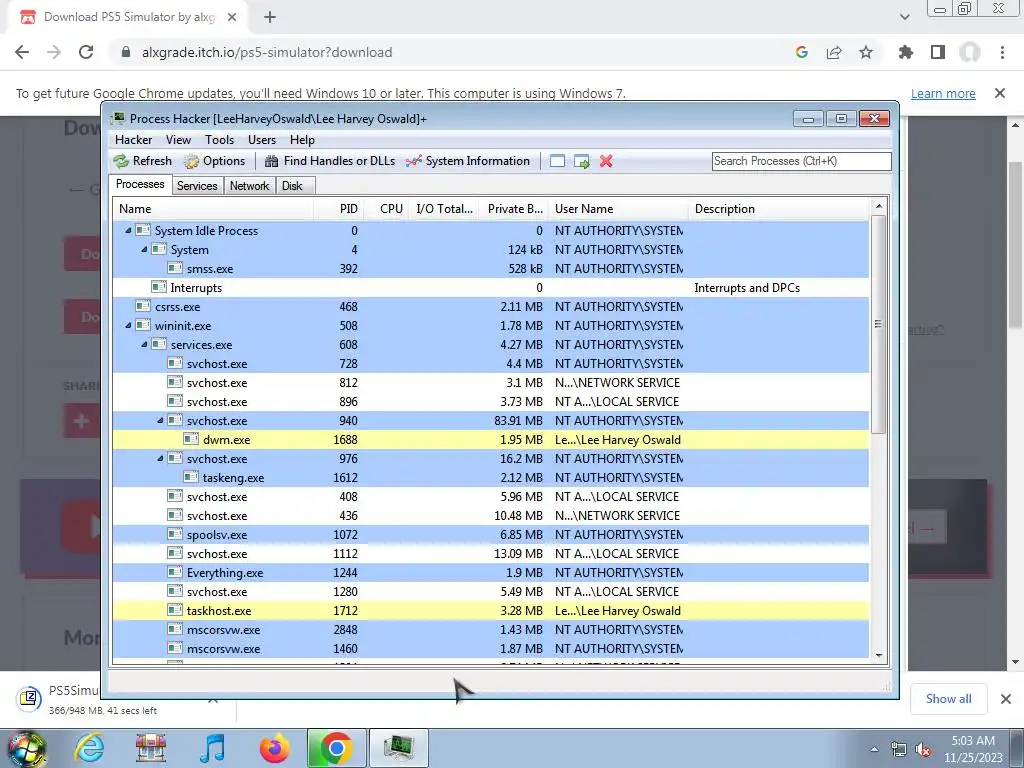Collapse the System process node

144,249
